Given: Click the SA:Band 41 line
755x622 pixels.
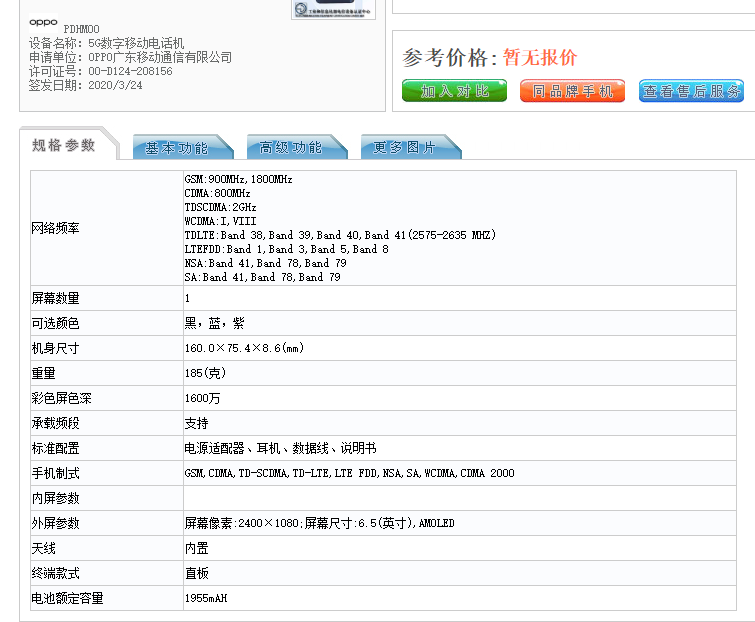Looking at the screenshot, I should click(x=262, y=277).
